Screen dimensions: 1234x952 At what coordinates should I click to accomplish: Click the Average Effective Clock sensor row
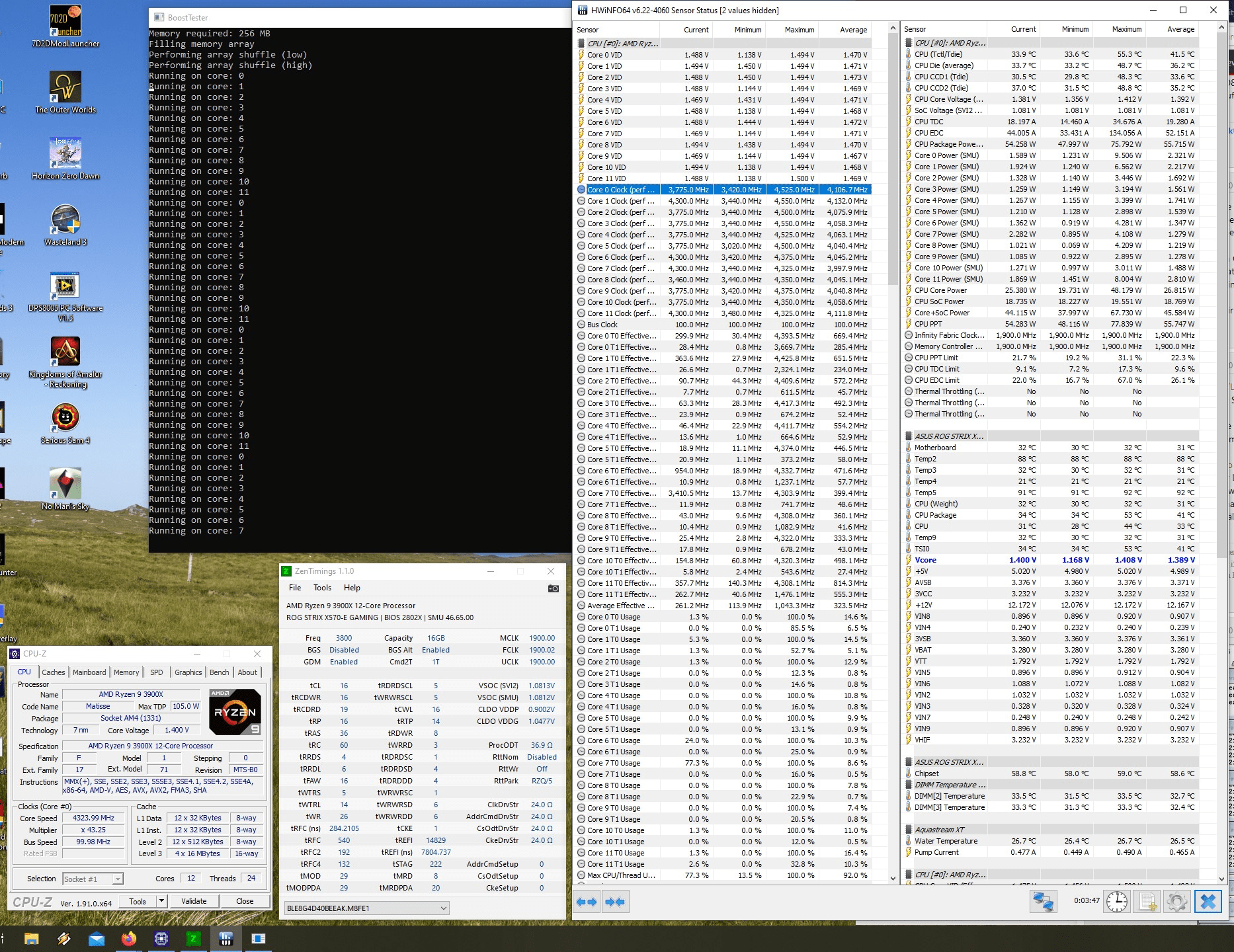[723, 606]
